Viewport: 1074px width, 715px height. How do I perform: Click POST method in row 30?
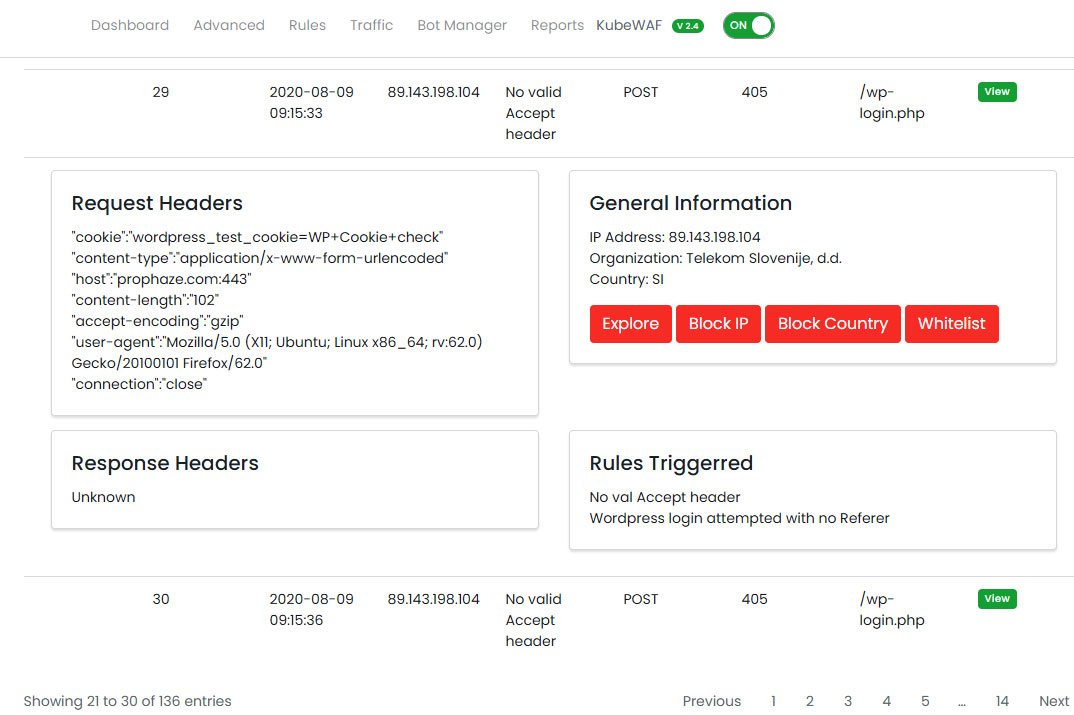coord(640,599)
